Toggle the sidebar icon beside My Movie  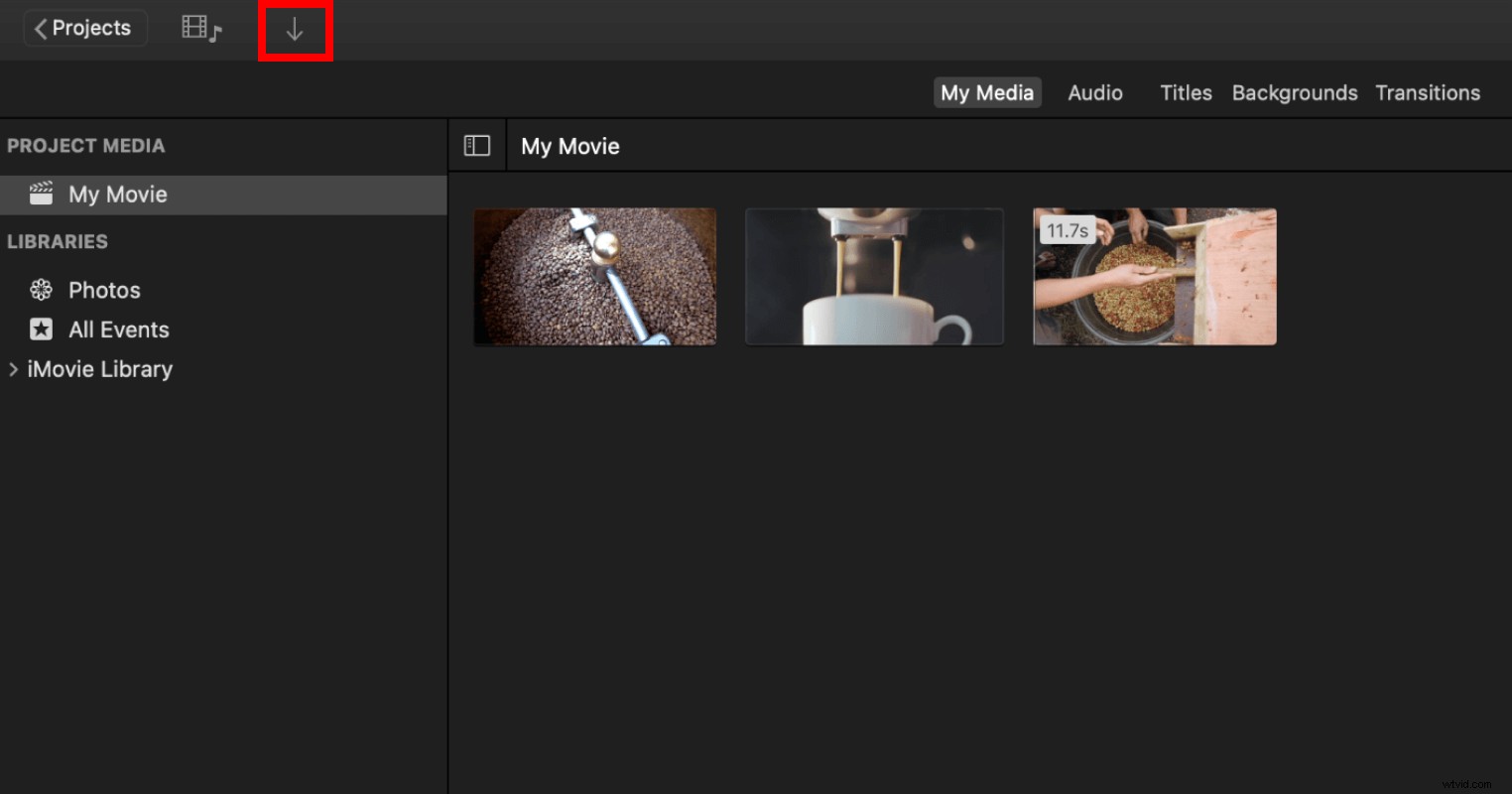point(477,145)
